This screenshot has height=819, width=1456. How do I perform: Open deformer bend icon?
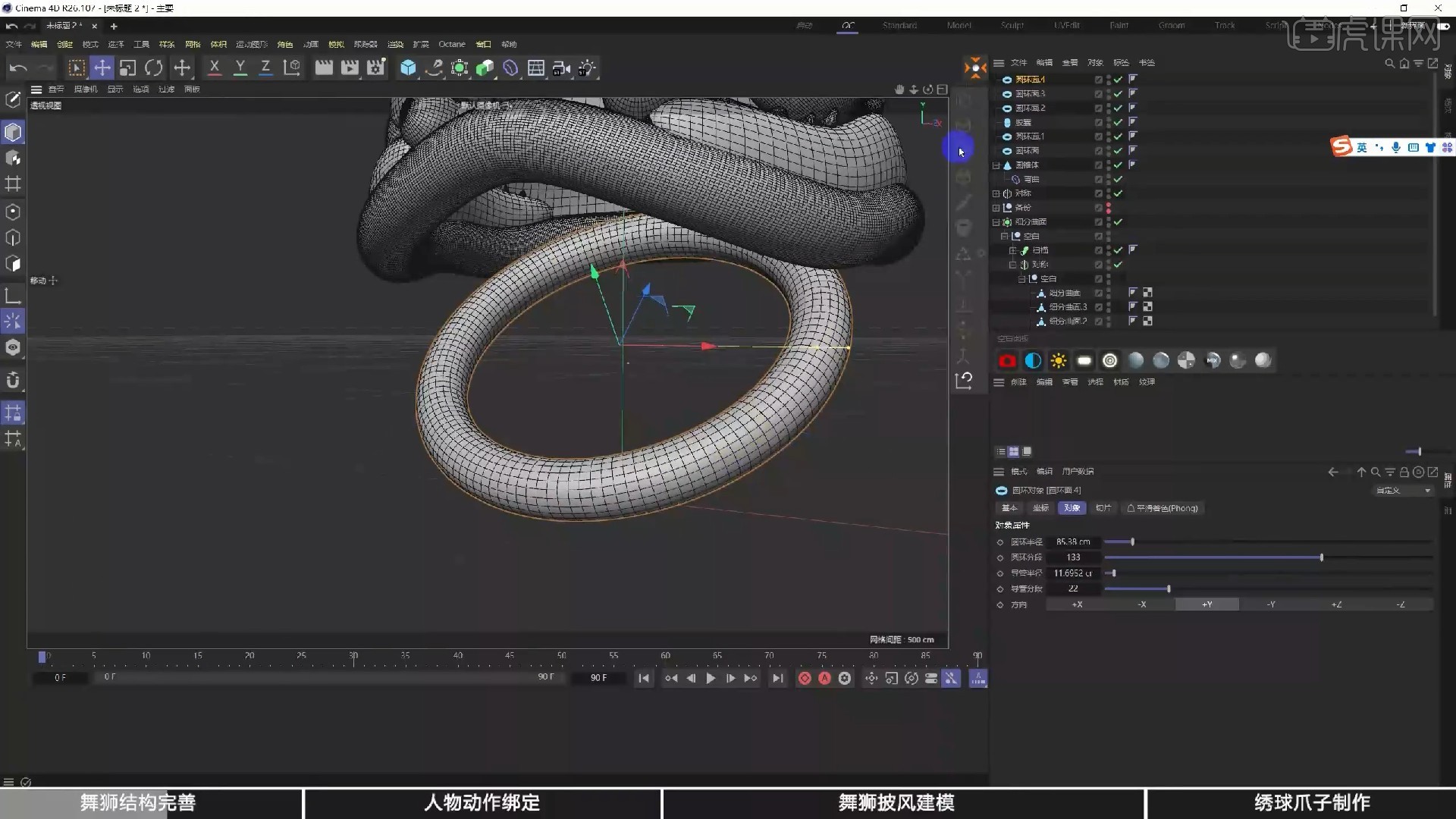click(x=510, y=68)
